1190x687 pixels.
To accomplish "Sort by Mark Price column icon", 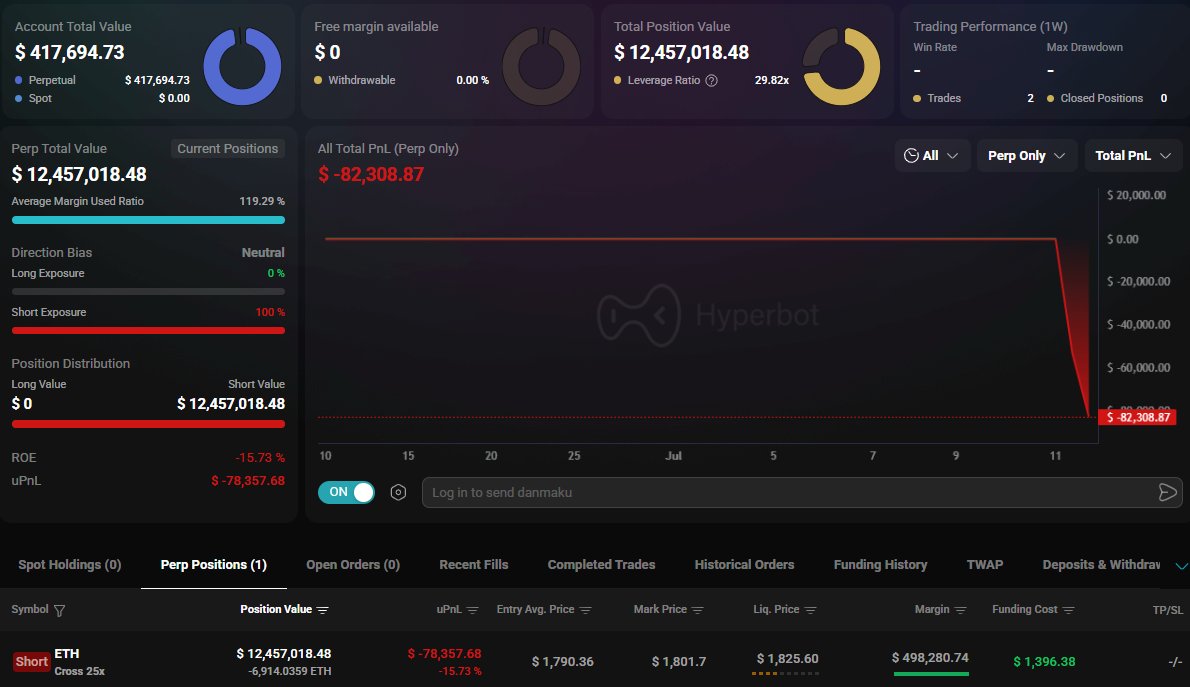I will 697,610.
